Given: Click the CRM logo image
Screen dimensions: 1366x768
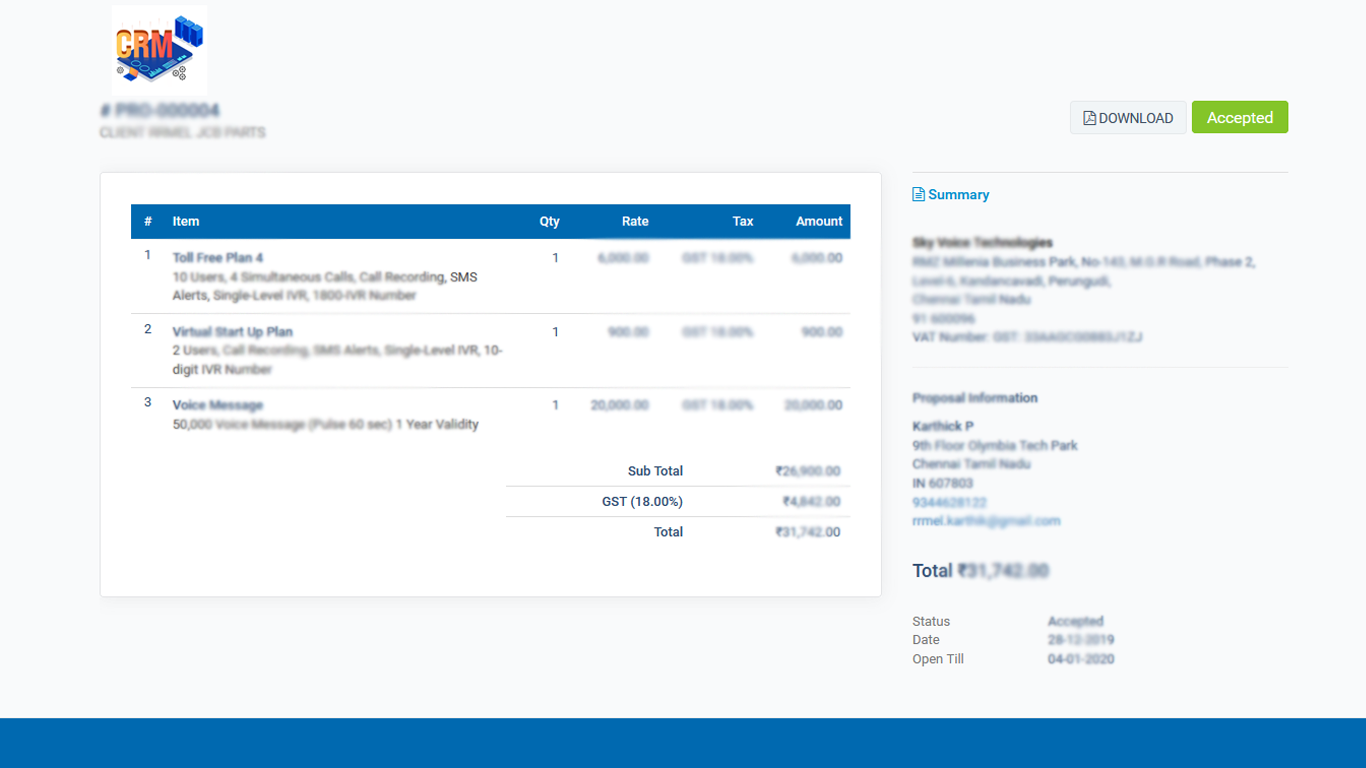Looking at the screenshot, I should [x=159, y=50].
